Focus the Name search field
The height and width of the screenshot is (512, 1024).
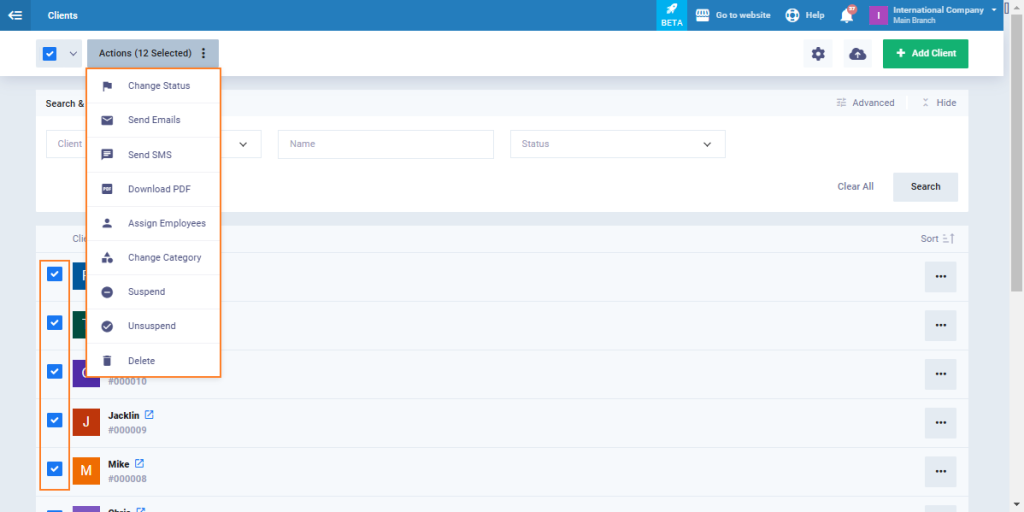(x=385, y=144)
